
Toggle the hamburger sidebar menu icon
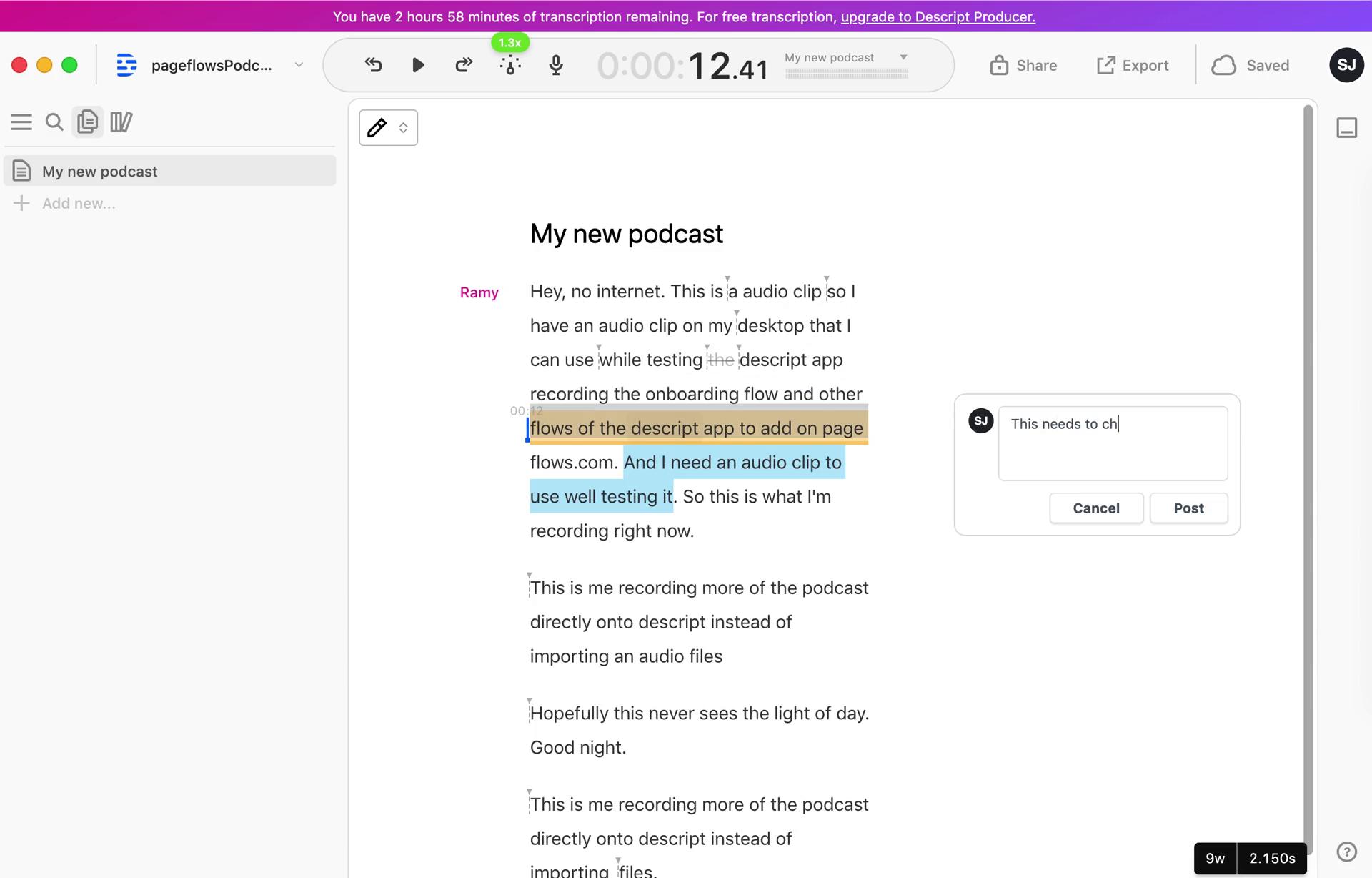(x=21, y=122)
